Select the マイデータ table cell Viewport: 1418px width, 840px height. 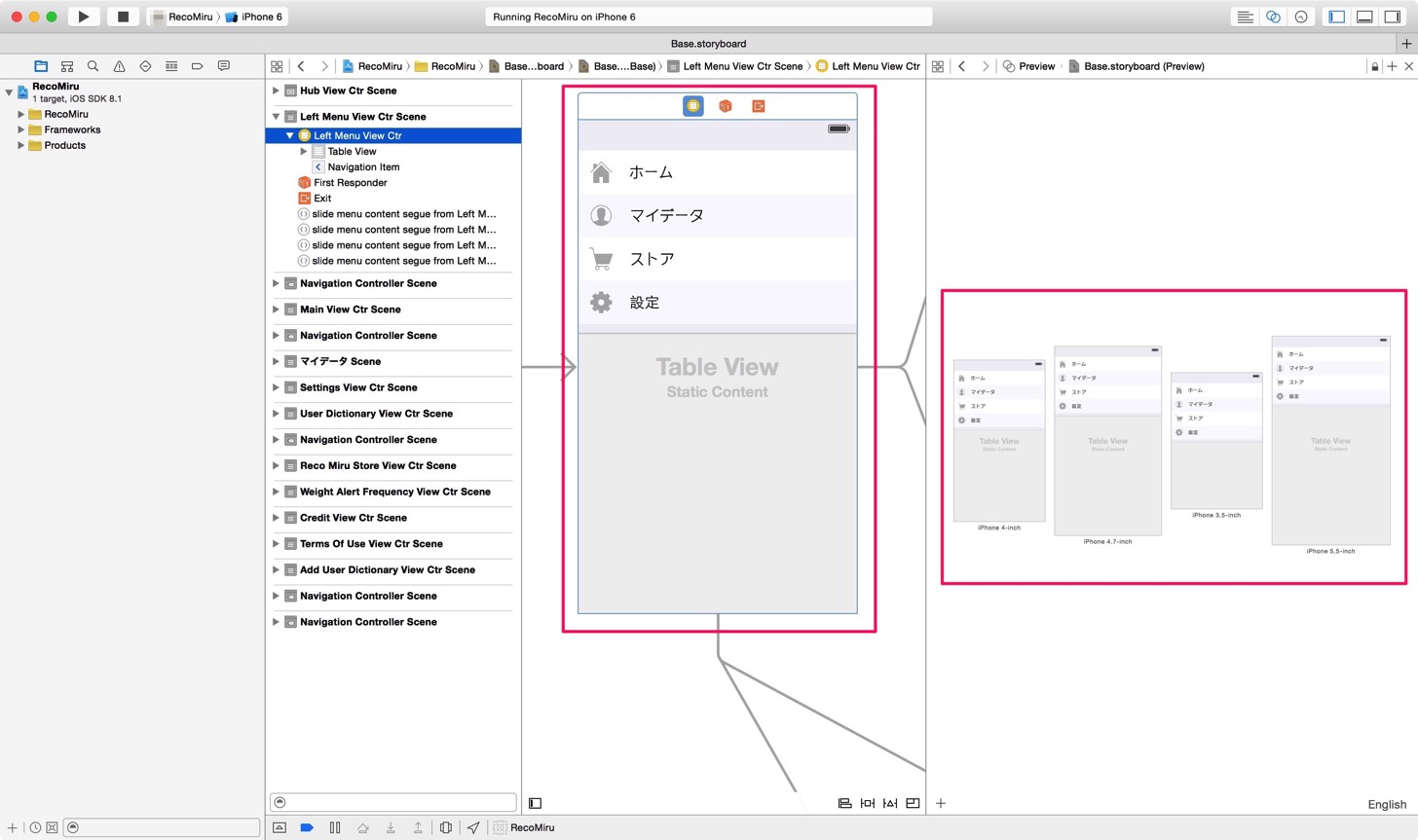click(718, 215)
